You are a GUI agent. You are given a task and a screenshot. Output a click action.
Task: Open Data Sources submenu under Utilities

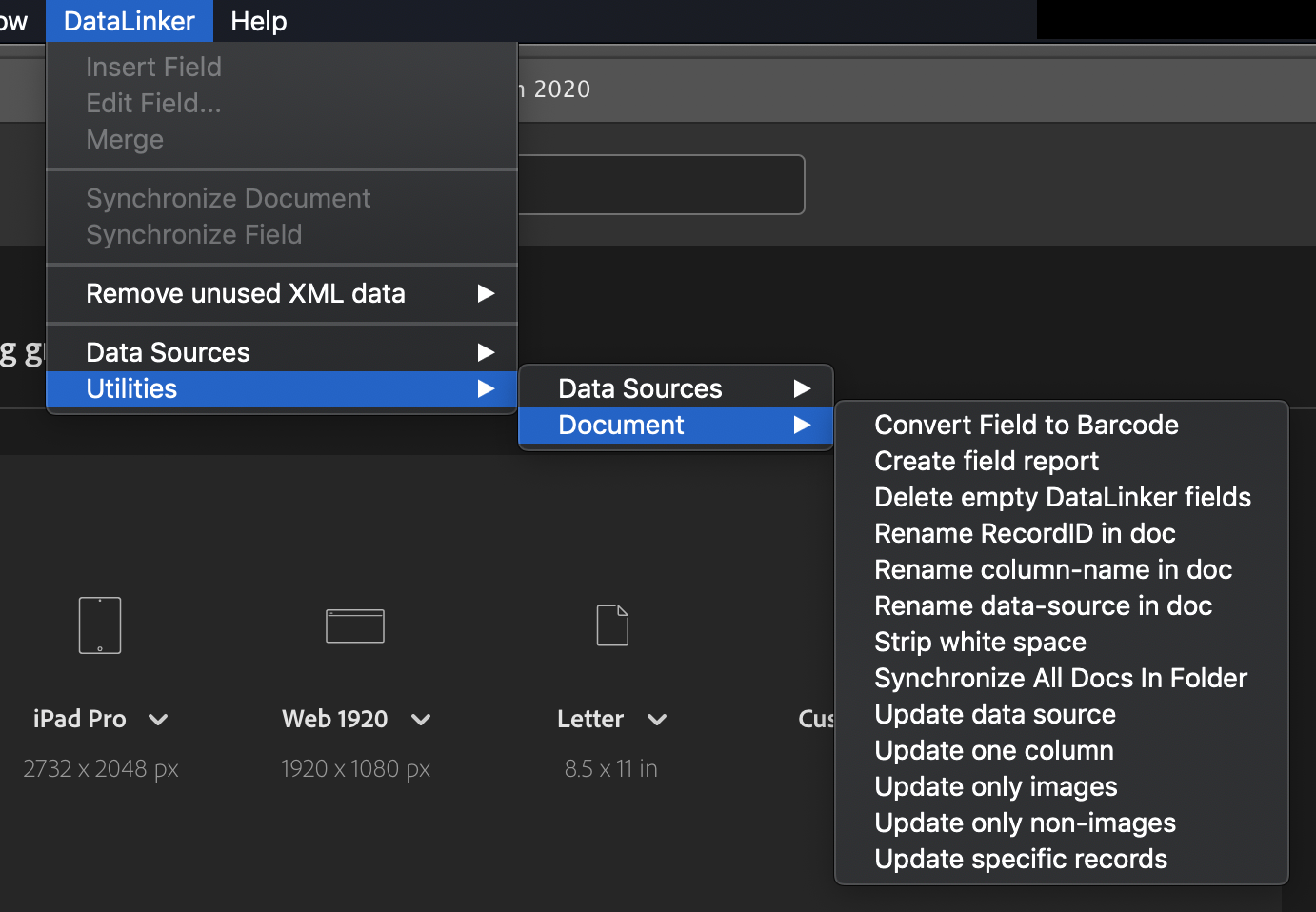tap(675, 388)
